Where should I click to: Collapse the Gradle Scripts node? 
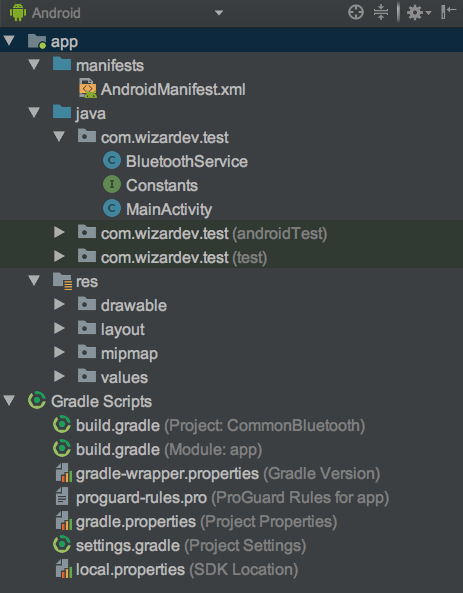tap(9, 401)
